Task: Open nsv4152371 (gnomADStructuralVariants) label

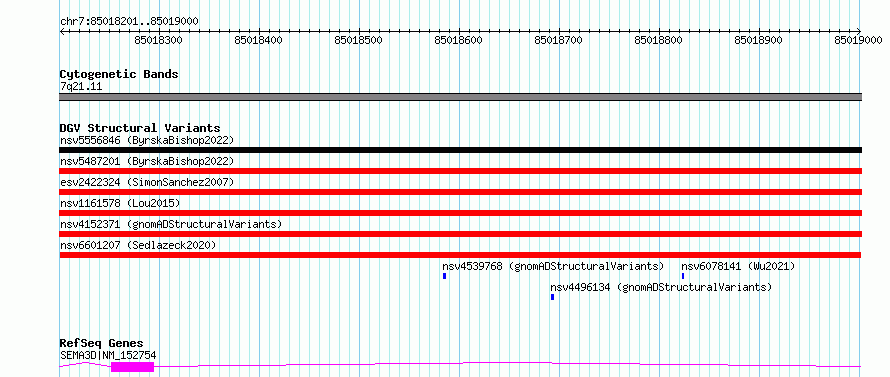Action: pyautogui.click(x=170, y=224)
